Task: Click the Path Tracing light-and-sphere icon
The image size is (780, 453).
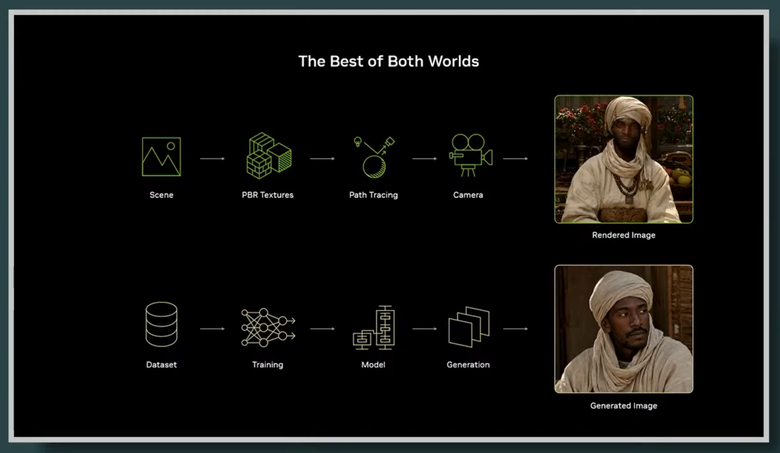Action: click(x=374, y=157)
